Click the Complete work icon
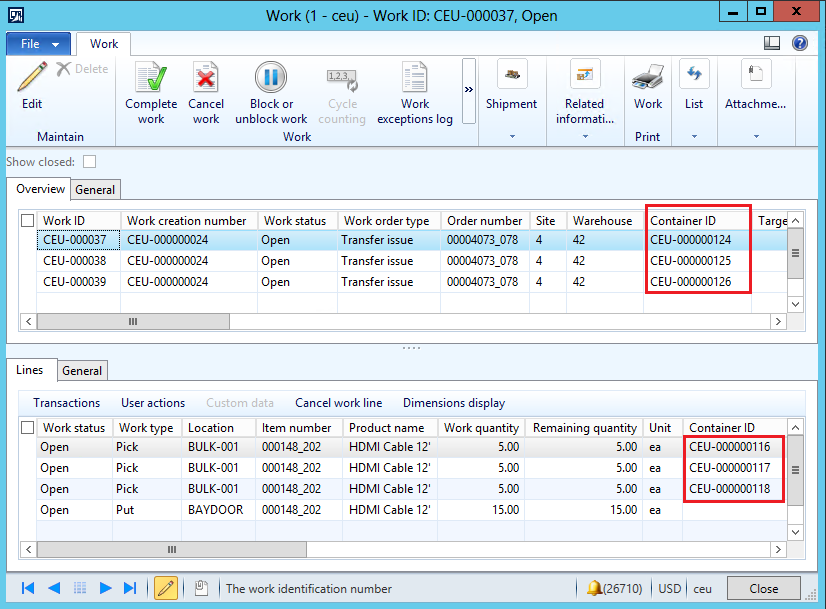Screen dimensions: 826x609 [151, 79]
